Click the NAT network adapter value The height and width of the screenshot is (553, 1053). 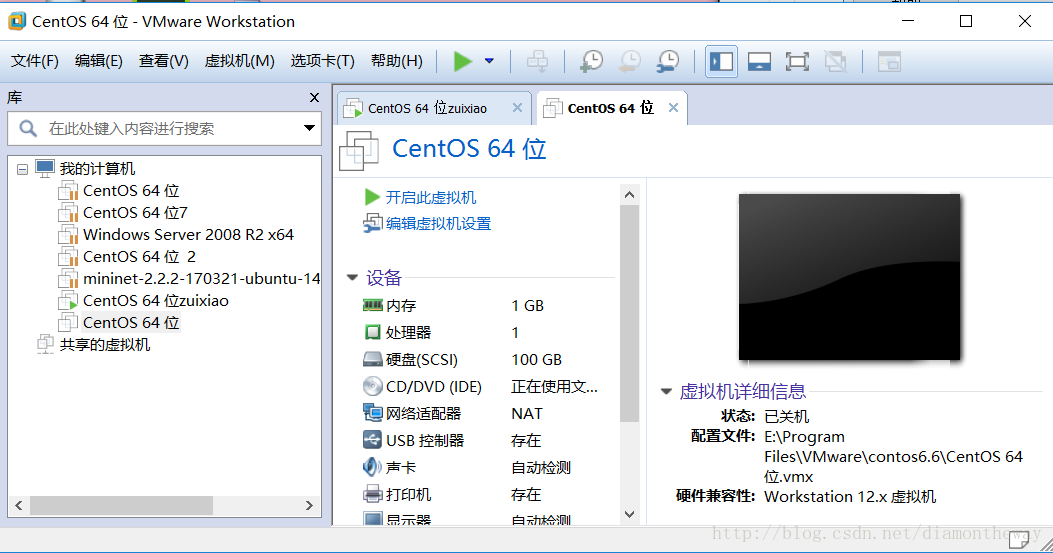coord(526,413)
